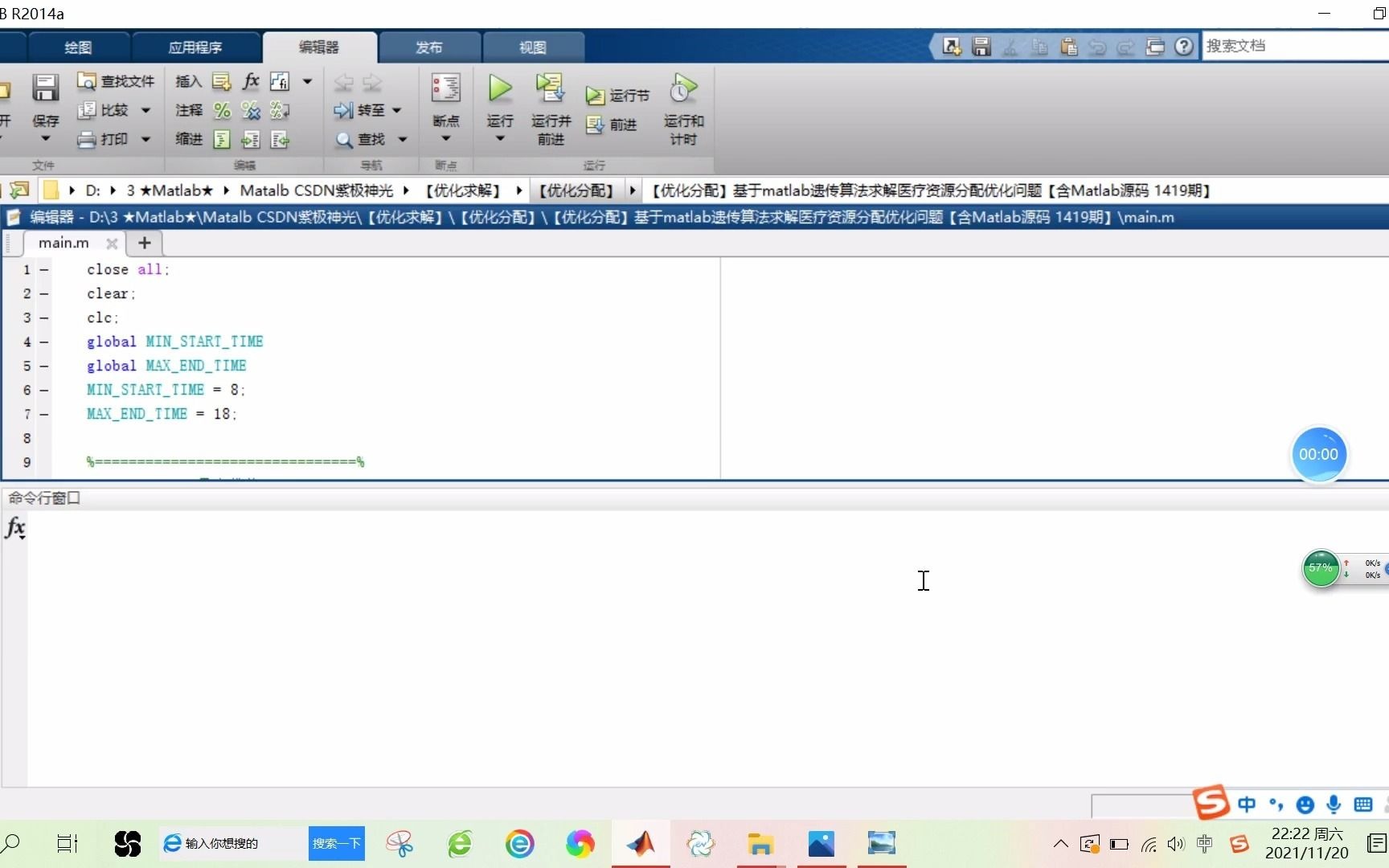
Task: Close the main.m editor tab
Action: [x=112, y=244]
